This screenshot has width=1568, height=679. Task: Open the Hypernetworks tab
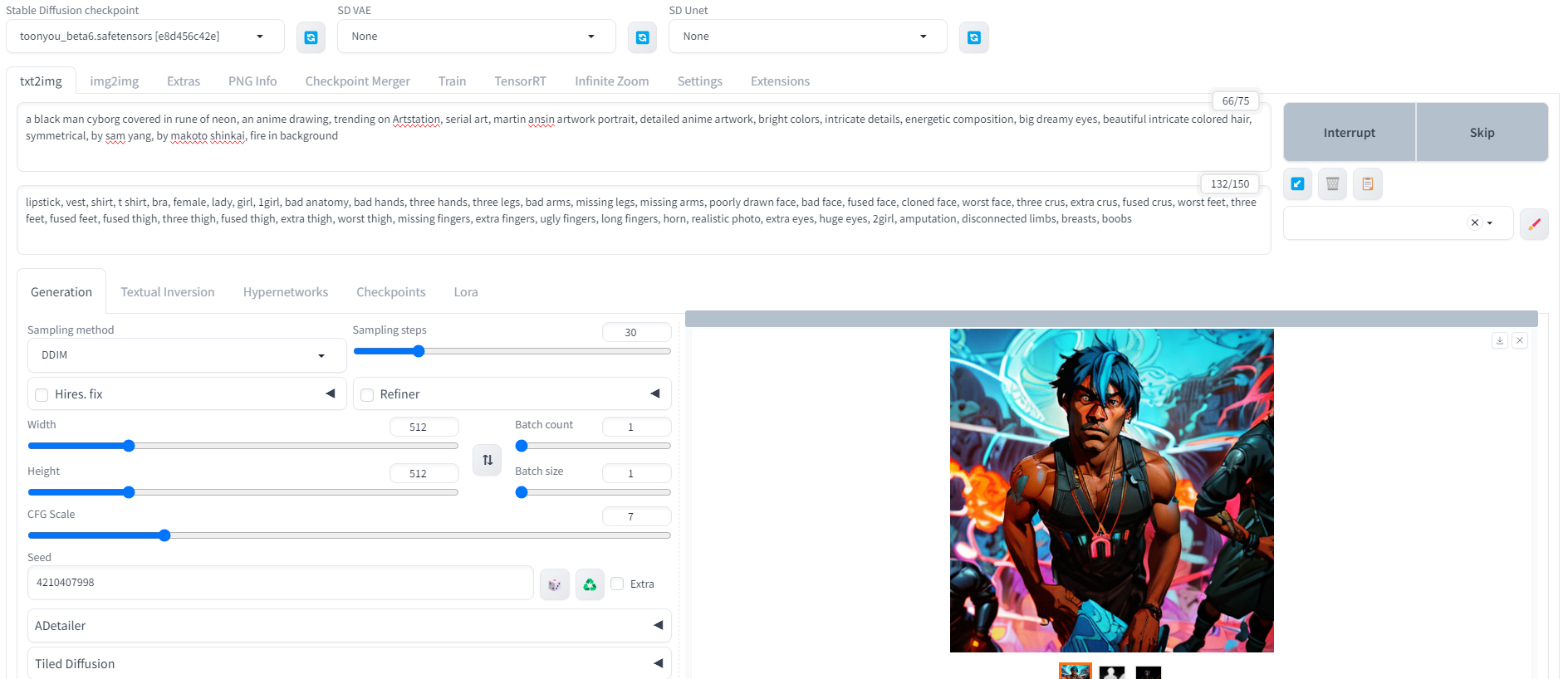(286, 292)
